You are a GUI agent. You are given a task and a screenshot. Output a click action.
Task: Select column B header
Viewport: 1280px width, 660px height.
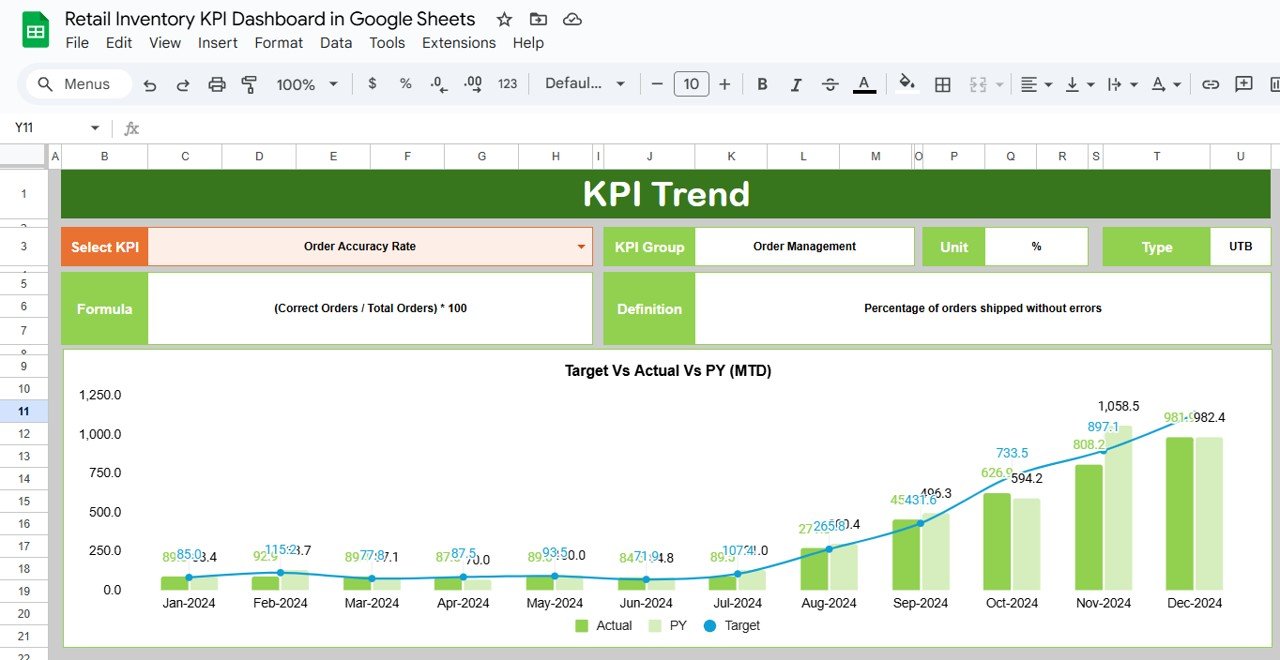[105, 156]
